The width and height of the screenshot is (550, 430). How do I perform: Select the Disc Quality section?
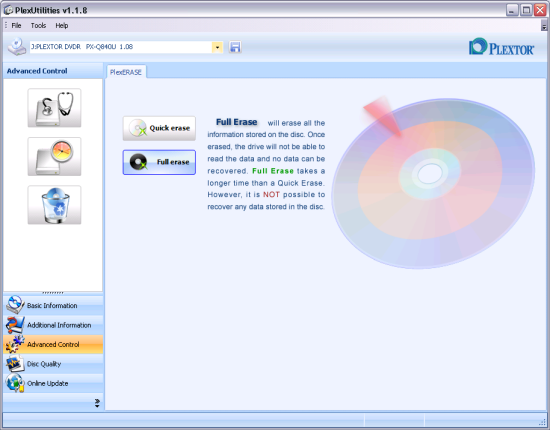[53, 364]
